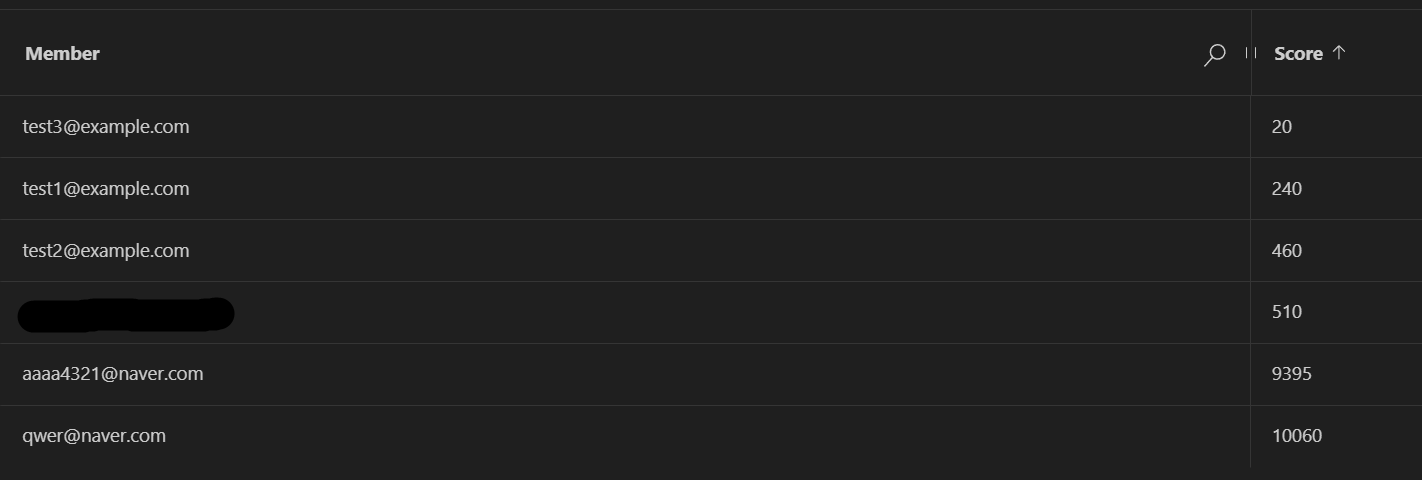
Task: Grab the column resize handle beside Score
Action: click(x=1250, y=53)
